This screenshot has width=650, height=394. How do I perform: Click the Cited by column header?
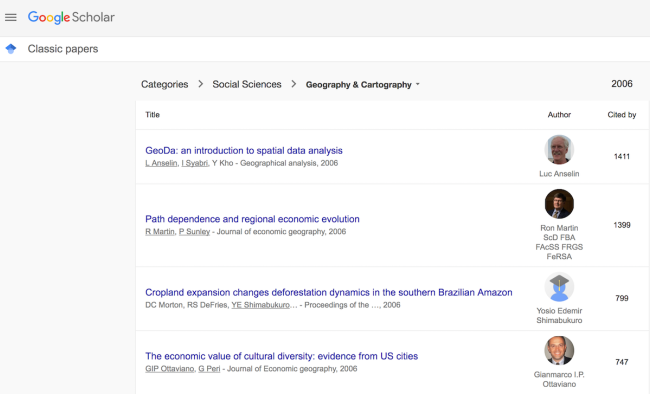[x=622, y=115]
